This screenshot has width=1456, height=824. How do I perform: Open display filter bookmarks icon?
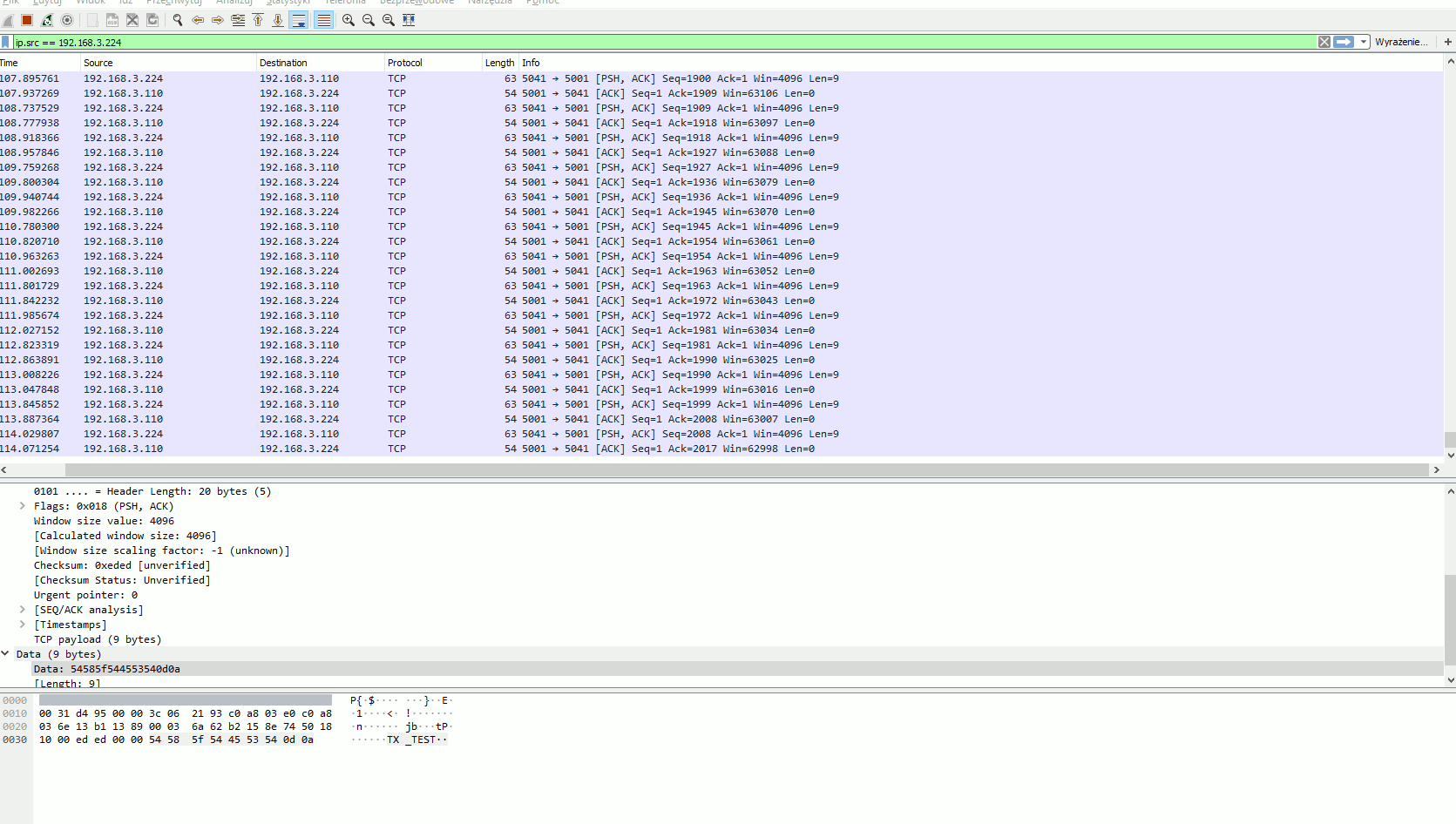[x=6, y=42]
